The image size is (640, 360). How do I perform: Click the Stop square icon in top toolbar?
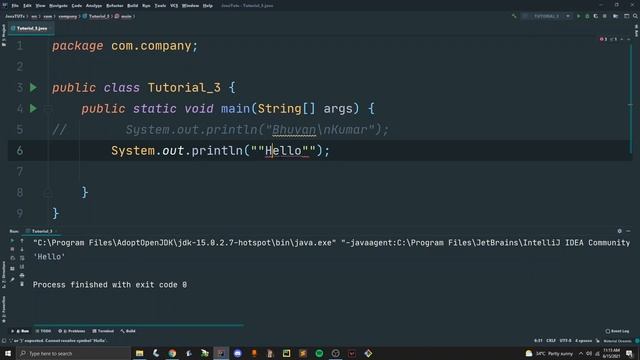(x=605, y=16)
